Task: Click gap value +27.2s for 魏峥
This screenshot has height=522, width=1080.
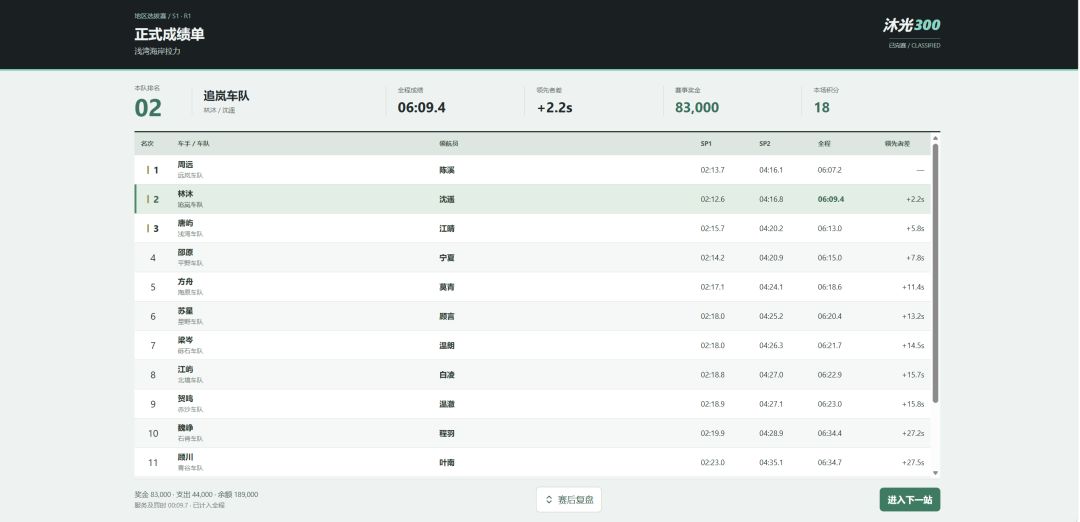Action: pyautogui.click(x=913, y=434)
